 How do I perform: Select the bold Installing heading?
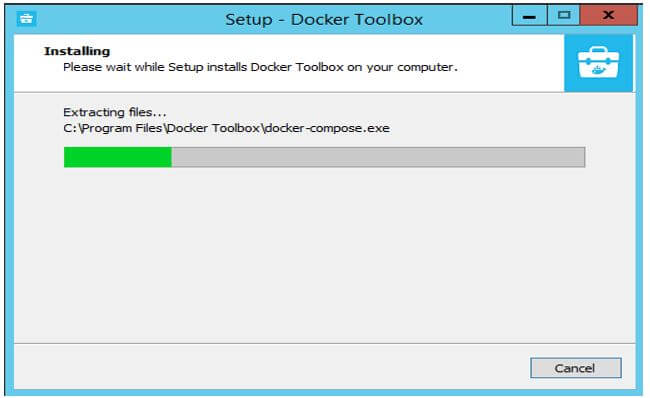pyautogui.click(x=77, y=51)
